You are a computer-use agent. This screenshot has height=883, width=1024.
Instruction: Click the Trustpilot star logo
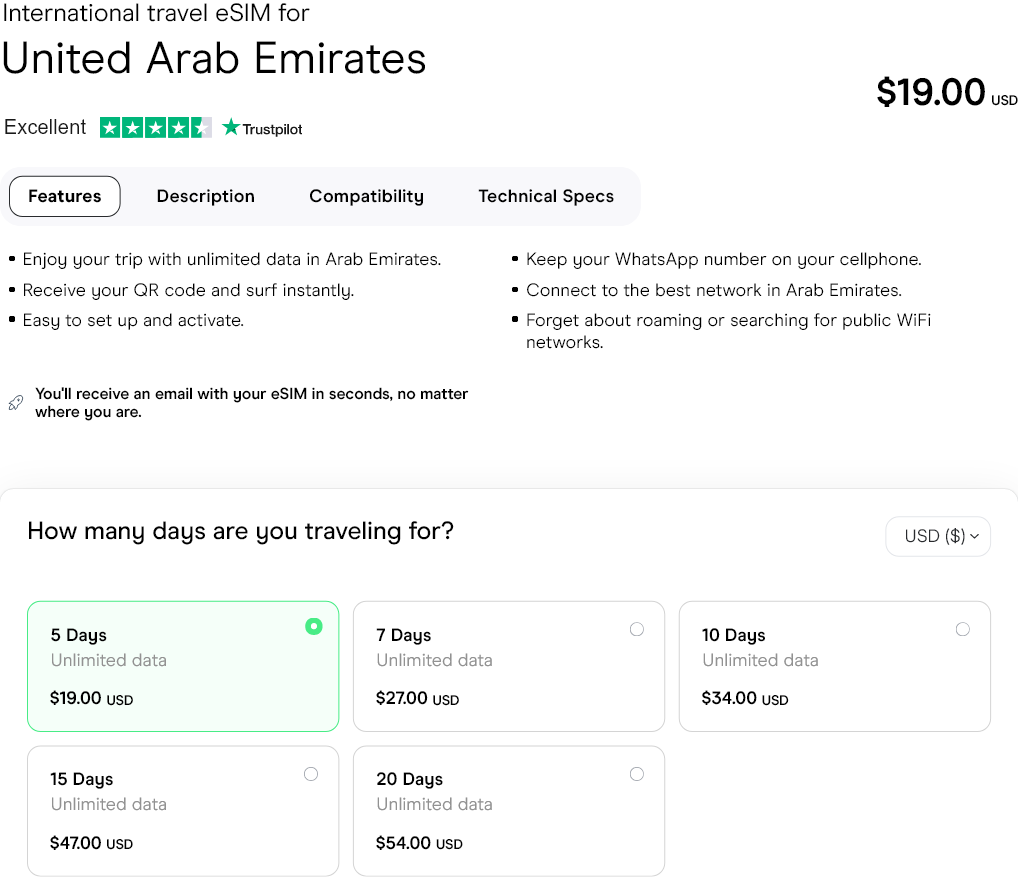232,127
